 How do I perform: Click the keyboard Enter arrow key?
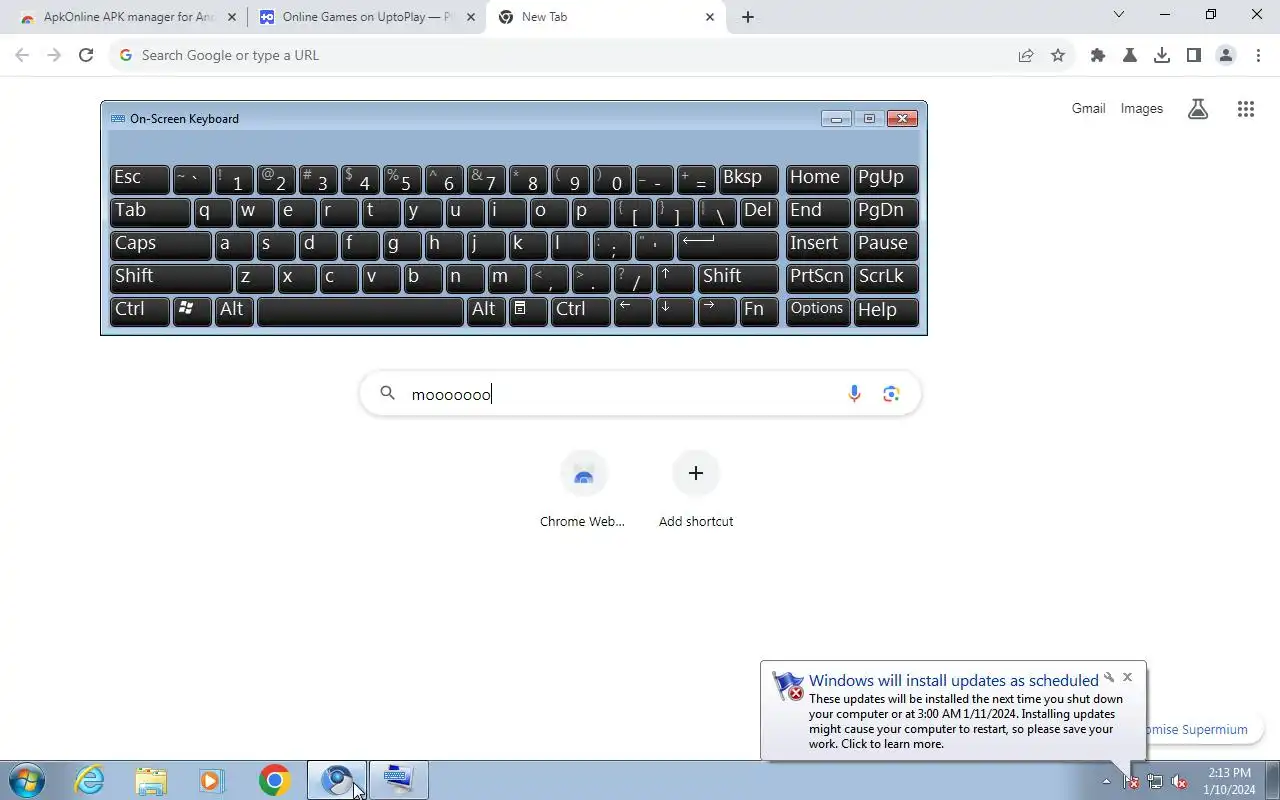click(x=728, y=244)
